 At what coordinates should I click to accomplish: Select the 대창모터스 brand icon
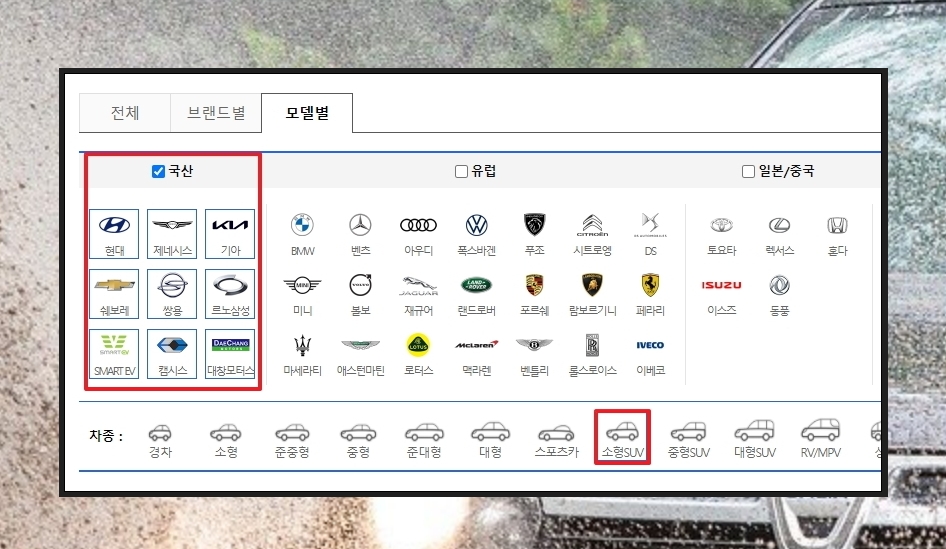tap(230, 354)
